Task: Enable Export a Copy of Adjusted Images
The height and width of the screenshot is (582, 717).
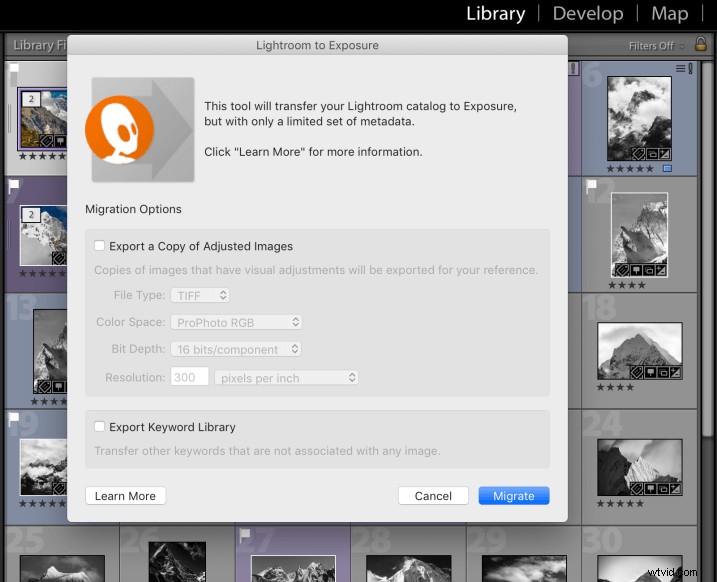Action: (x=99, y=246)
